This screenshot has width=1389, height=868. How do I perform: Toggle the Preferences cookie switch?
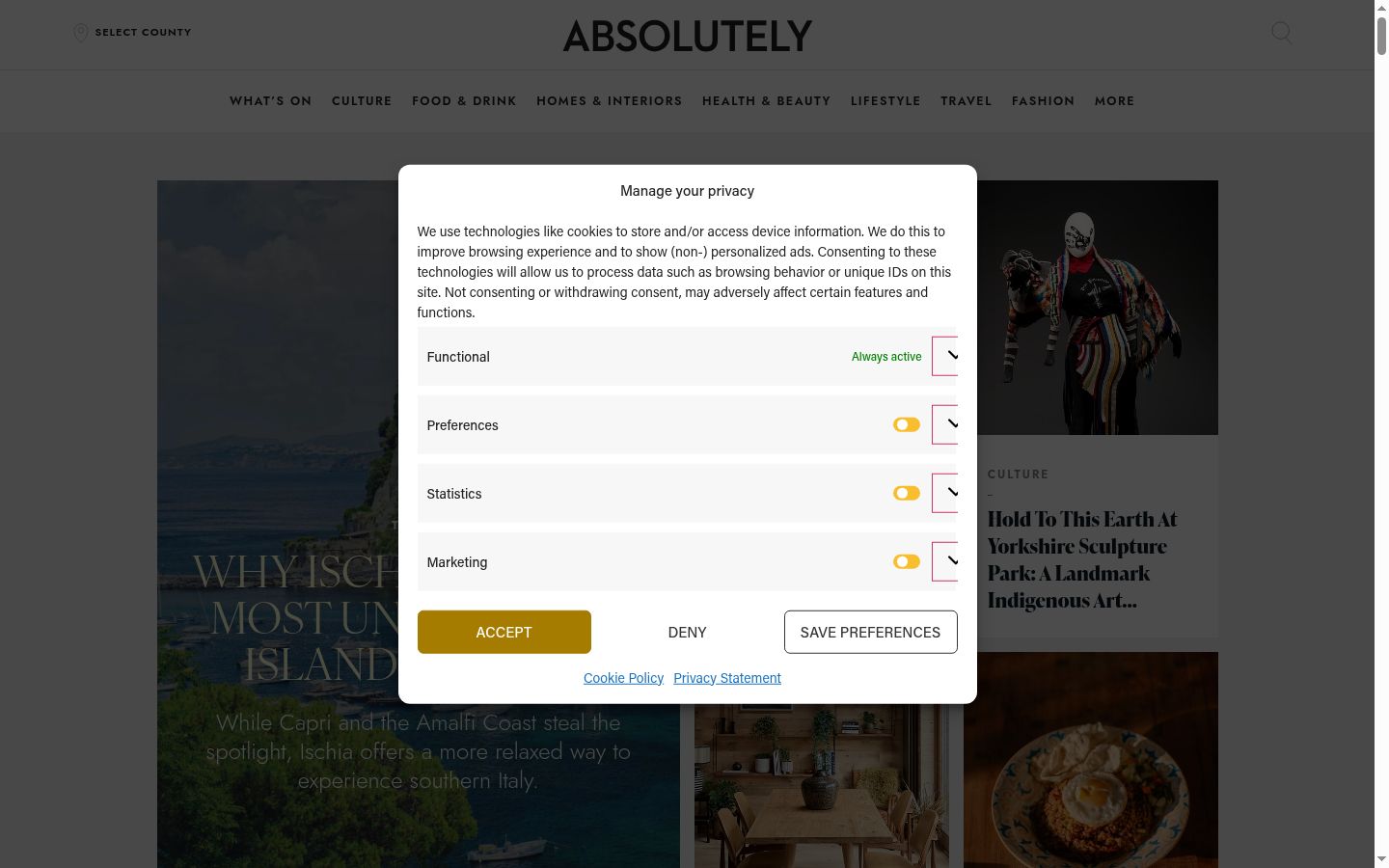(x=906, y=425)
